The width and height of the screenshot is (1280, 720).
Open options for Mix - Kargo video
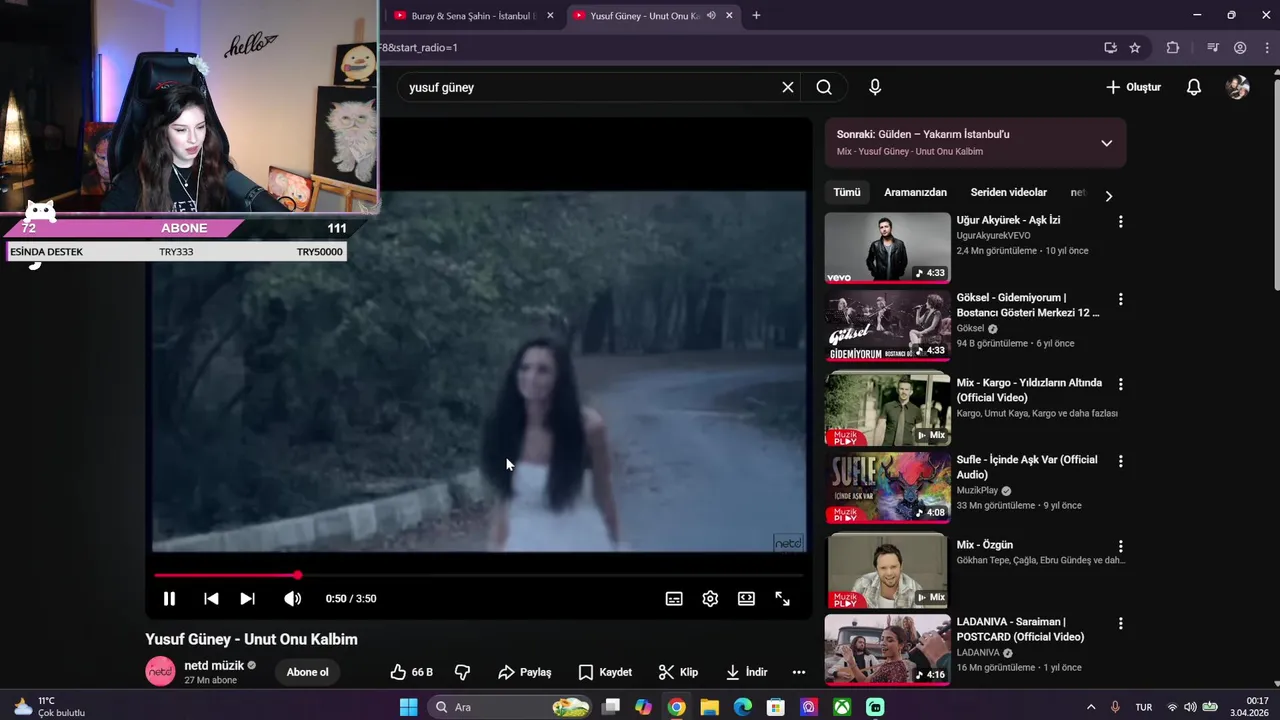click(1120, 384)
